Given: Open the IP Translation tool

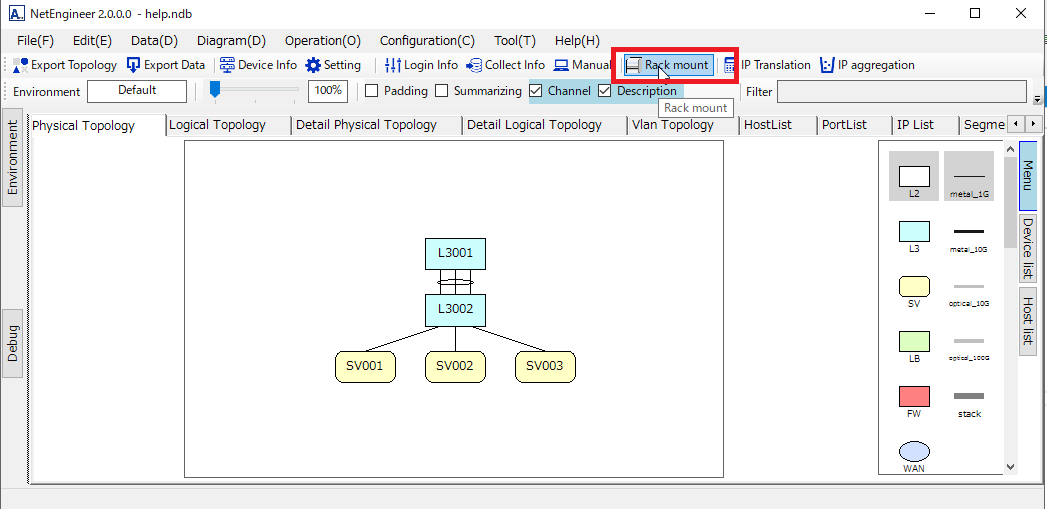Looking at the screenshot, I should click(730, 65).
